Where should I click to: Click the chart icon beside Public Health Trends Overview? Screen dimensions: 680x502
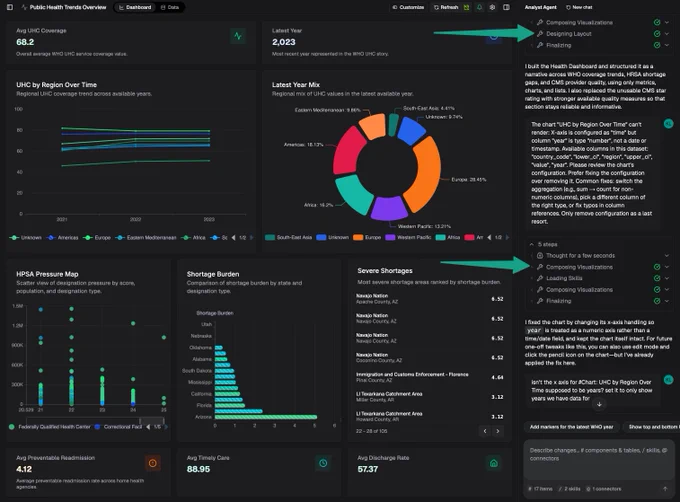[24, 7]
